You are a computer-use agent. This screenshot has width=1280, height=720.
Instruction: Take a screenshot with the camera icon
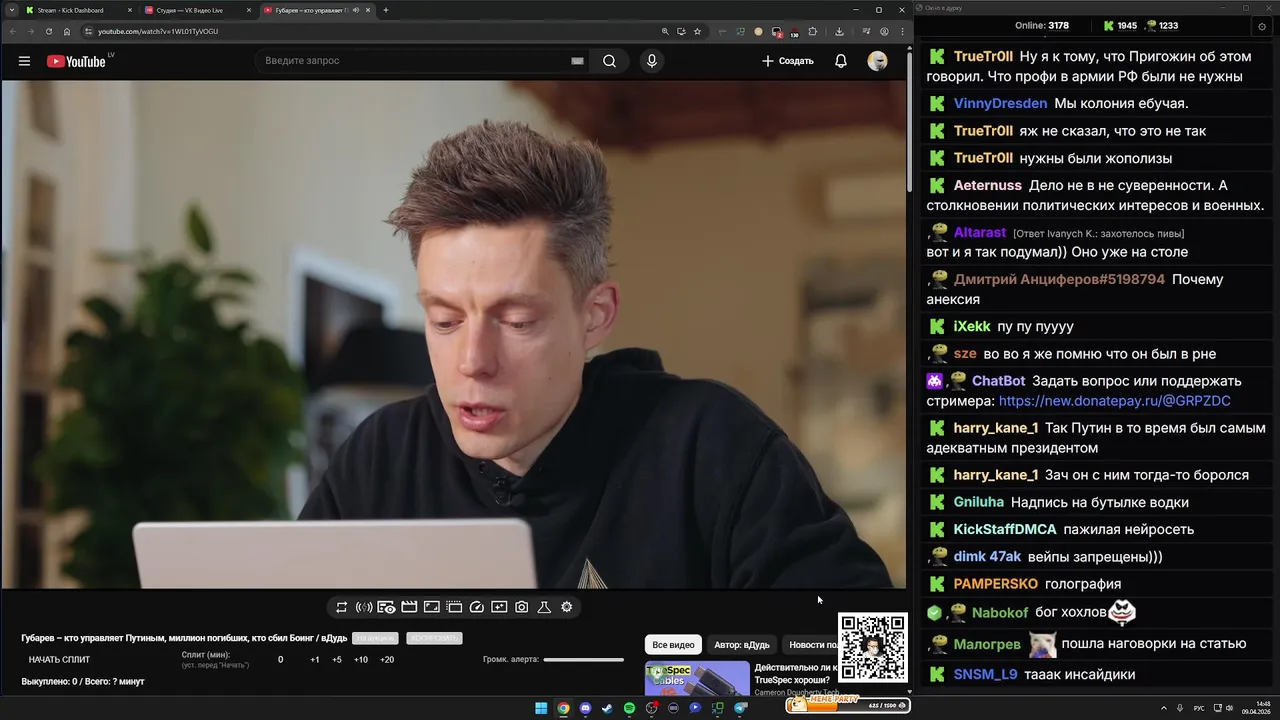522,607
